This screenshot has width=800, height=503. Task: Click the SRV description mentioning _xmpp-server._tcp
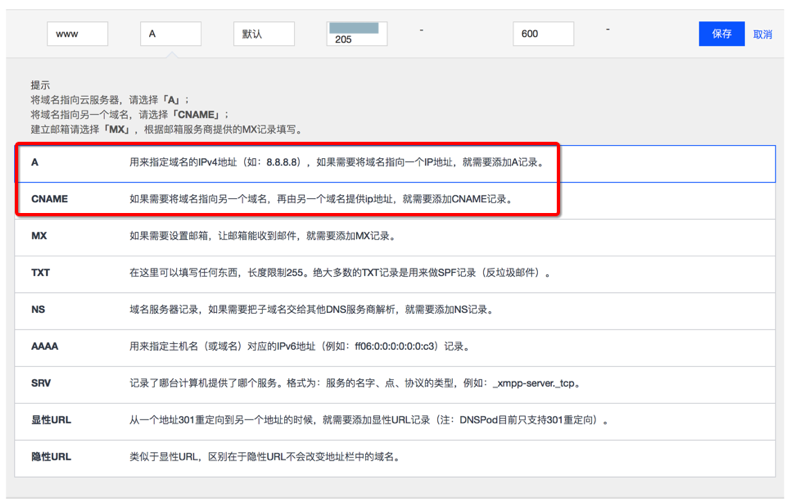355,383
